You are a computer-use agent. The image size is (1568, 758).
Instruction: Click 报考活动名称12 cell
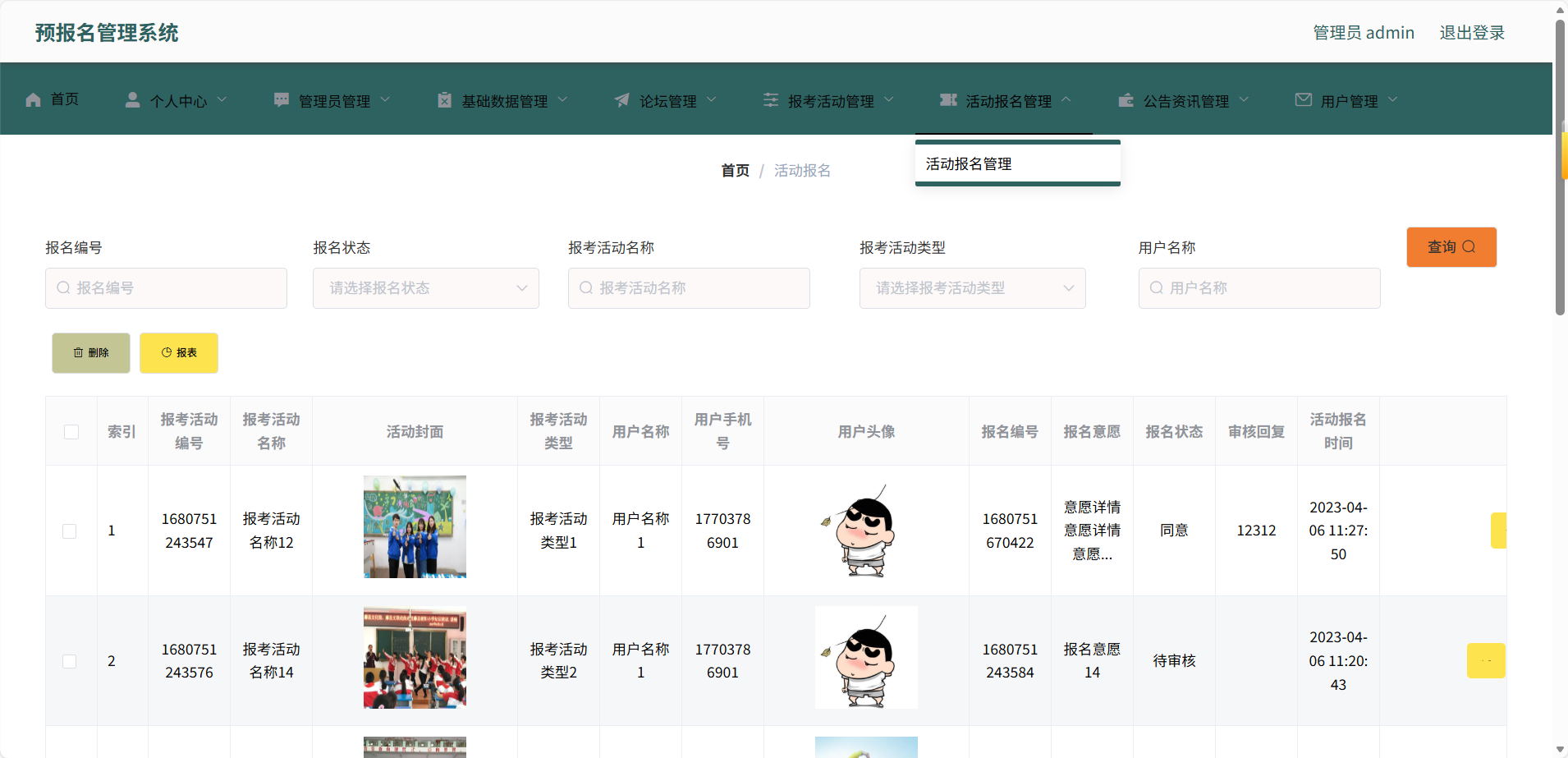coord(271,531)
